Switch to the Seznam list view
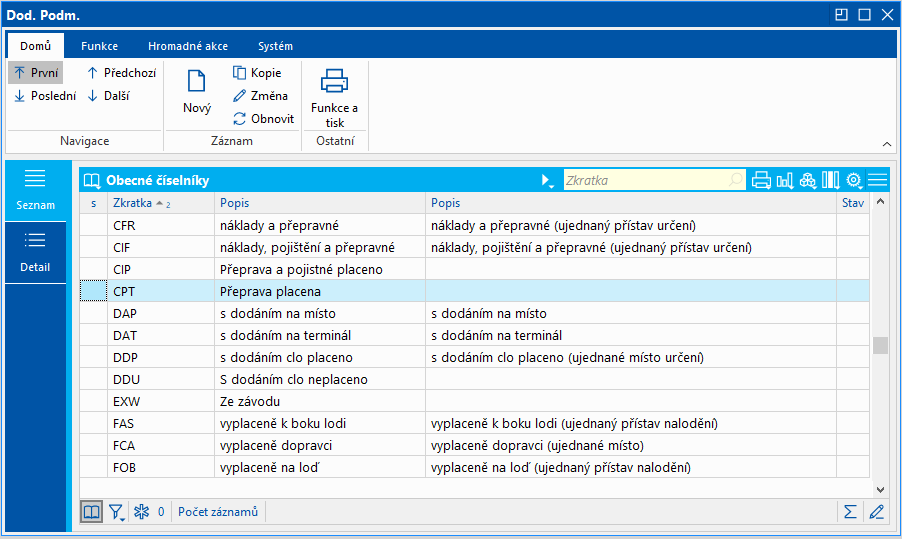 click(x=35, y=189)
